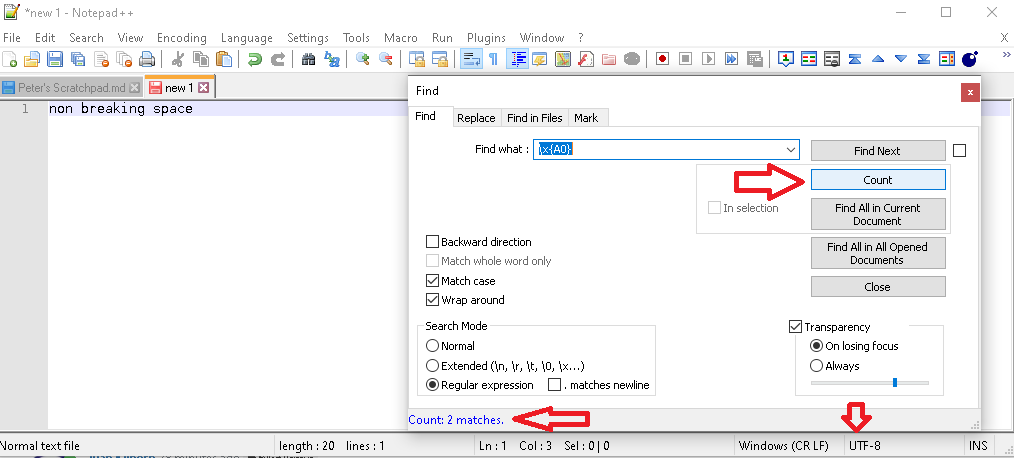Image resolution: width=1014 pixels, height=458 pixels.
Task: Undo the last action
Action: (254, 60)
